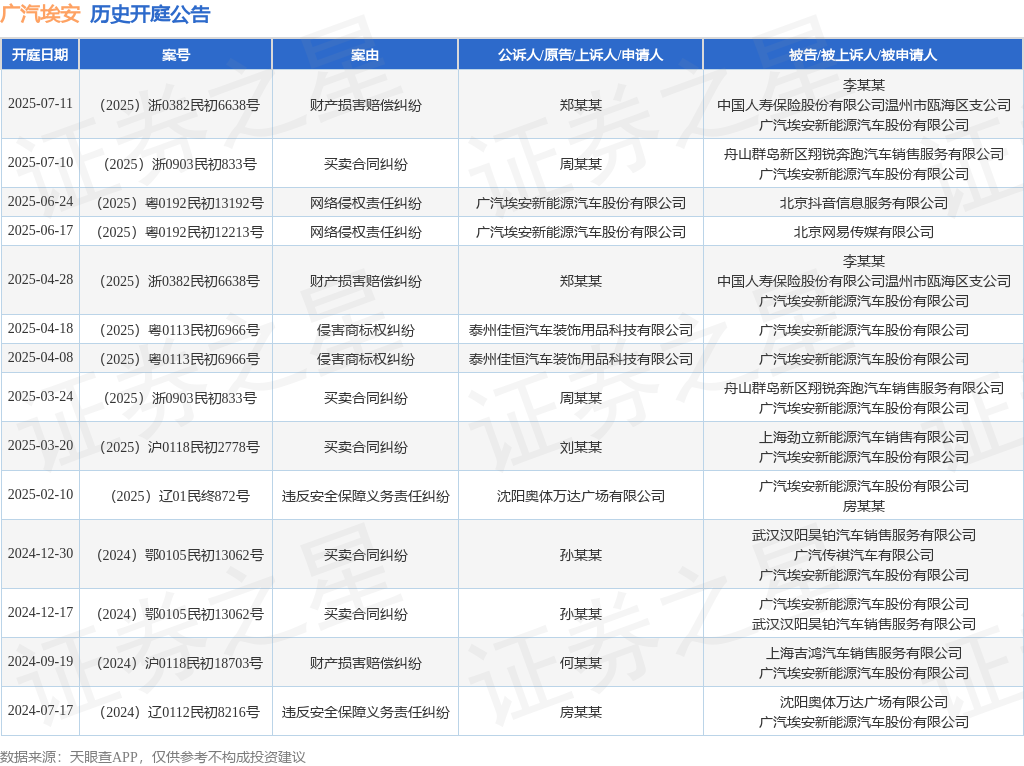Click case number (2025)粤0192民初12213号
This screenshot has height=766, width=1024.
180,232
